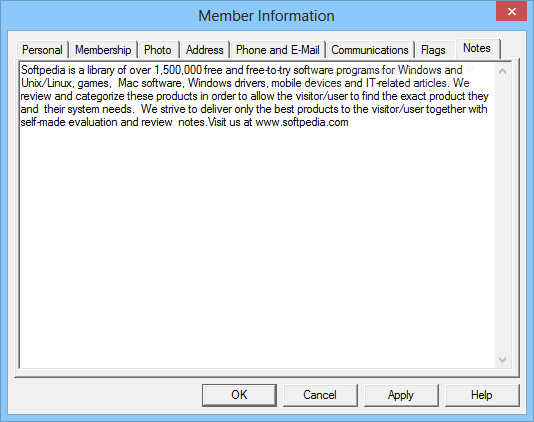Select the Notes tab
534x422 pixels.
[x=477, y=48]
